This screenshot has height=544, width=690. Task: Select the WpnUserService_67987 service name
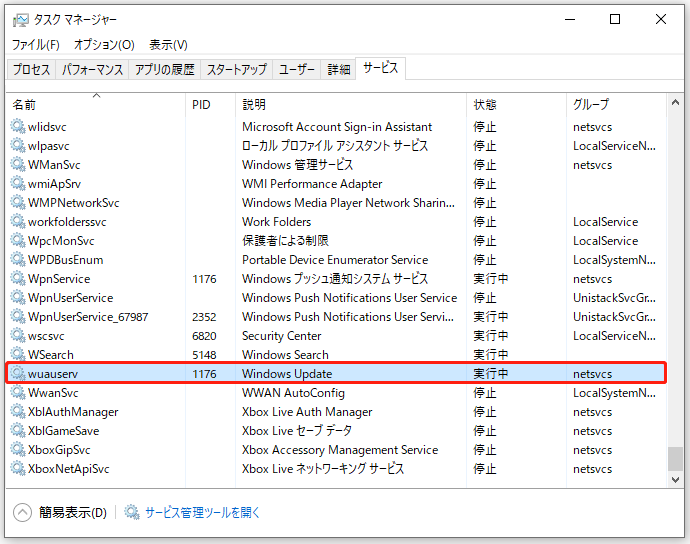88,317
